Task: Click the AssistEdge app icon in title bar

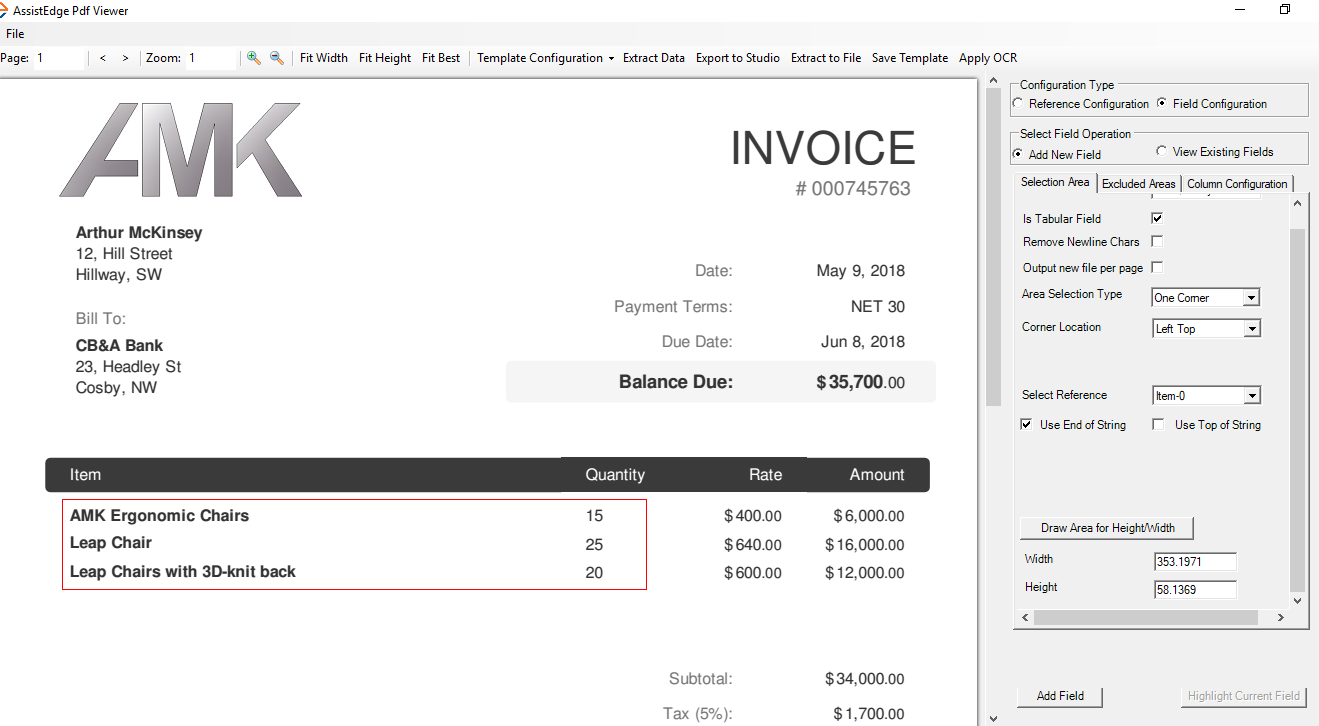Action: coord(5,10)
